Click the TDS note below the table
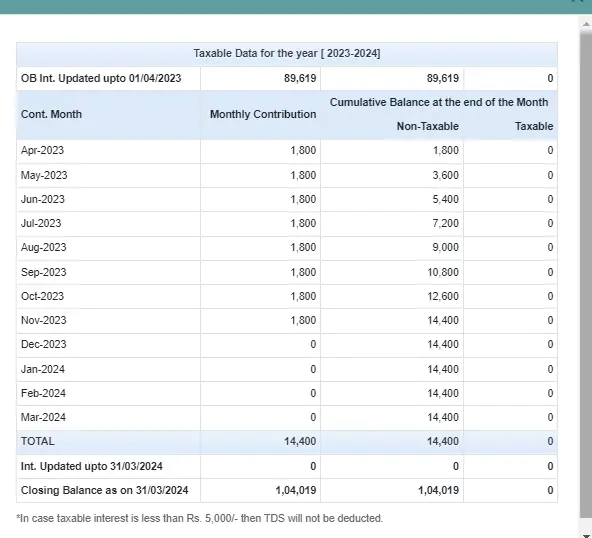Image resolution: width=592 pixels, height=538 pixels. (x=200, y=518)
